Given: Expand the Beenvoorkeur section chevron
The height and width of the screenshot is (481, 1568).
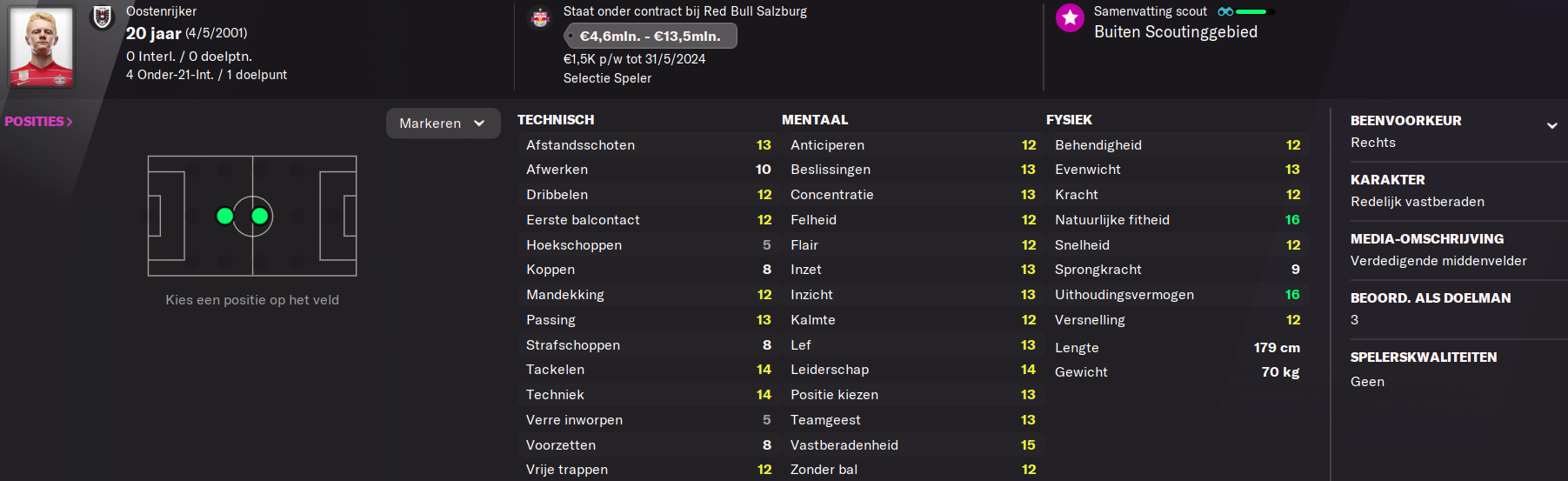Looking at the screenshot, I should pos(1551,125).
